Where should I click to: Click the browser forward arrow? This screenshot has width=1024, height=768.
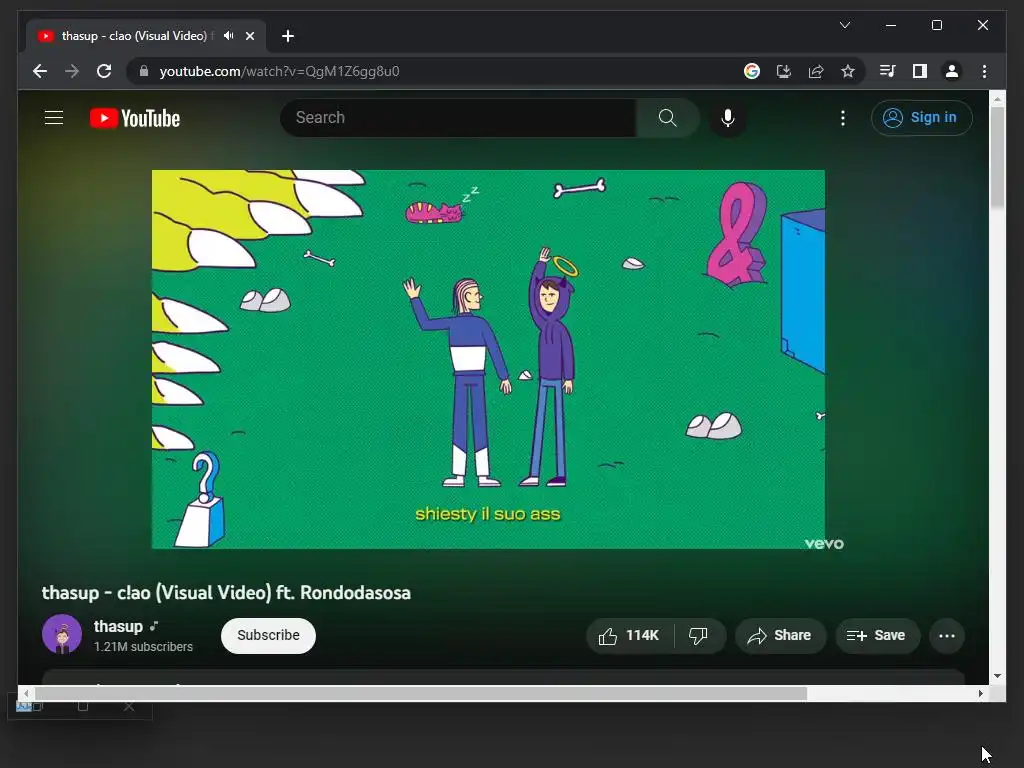point(72,71)
